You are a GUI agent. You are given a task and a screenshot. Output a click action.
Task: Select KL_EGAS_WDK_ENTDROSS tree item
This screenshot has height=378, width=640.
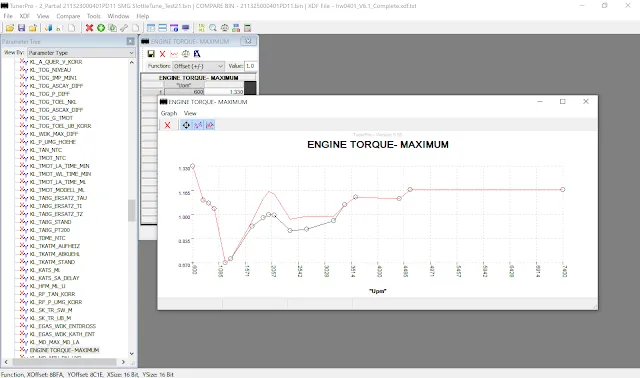pyautogui.click(x=63, y=326)
